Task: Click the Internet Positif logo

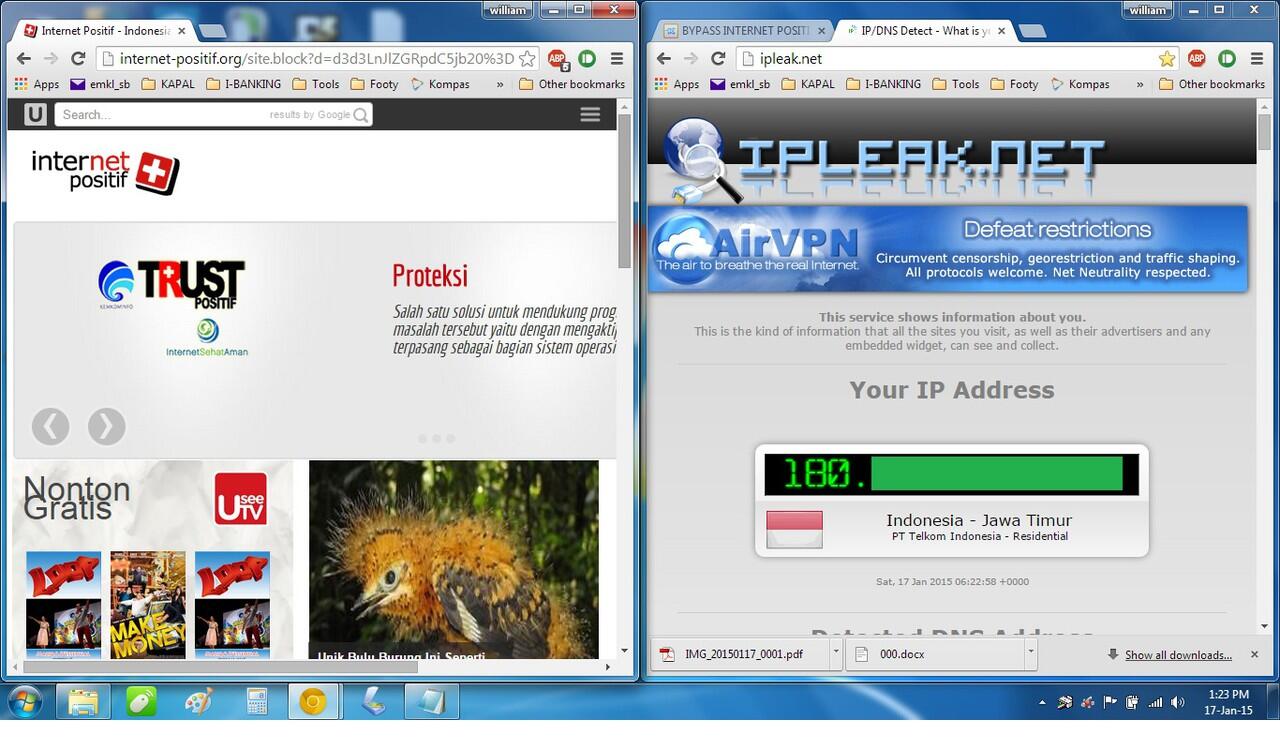Action: 105,172
